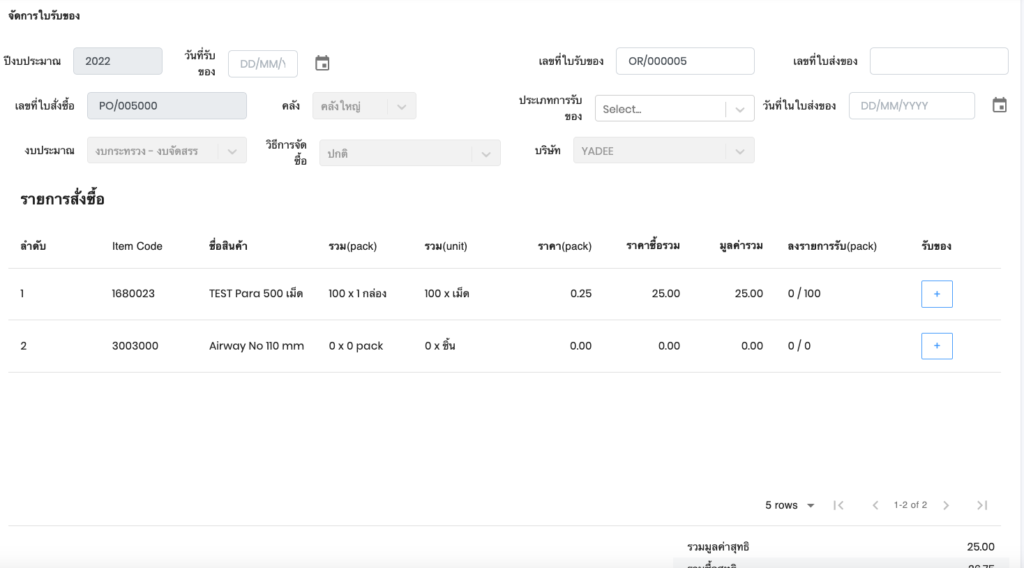Image resolution: width=1024 pixels, height=568 pixels.
Task: Expand the 5 rows per page dropdown
Action: (x=790, y=505)
